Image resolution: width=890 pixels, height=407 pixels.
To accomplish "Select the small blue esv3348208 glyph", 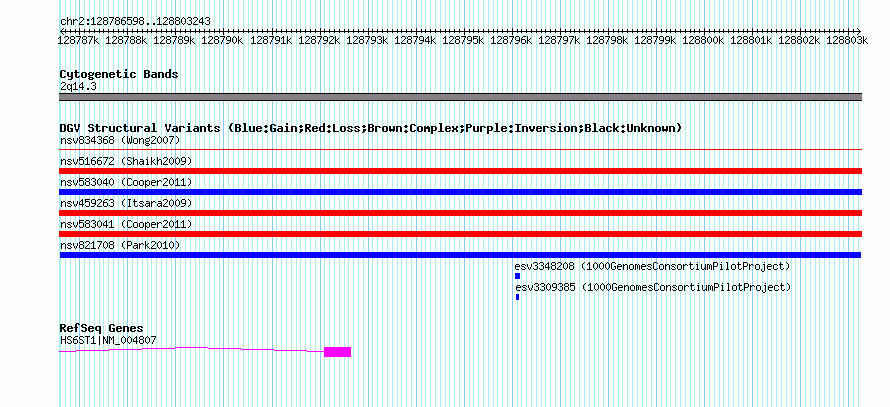I will click(518, 276).
